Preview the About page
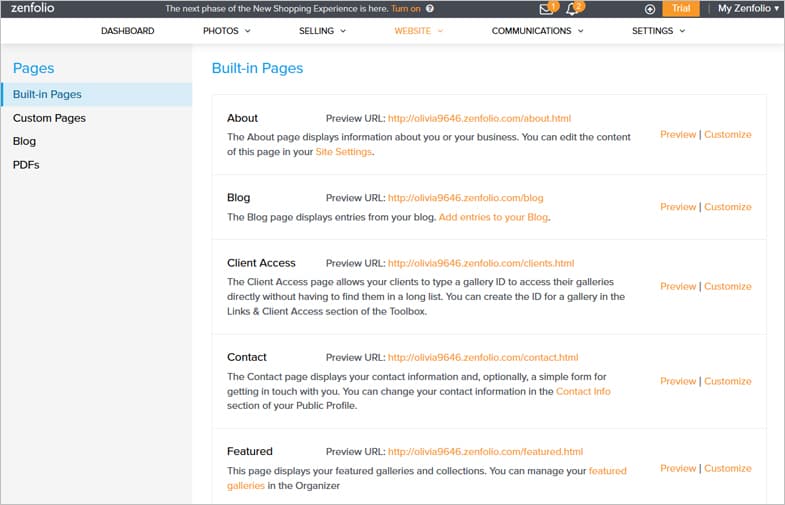This screenshot has width=785, height=505. pos(678,135)
